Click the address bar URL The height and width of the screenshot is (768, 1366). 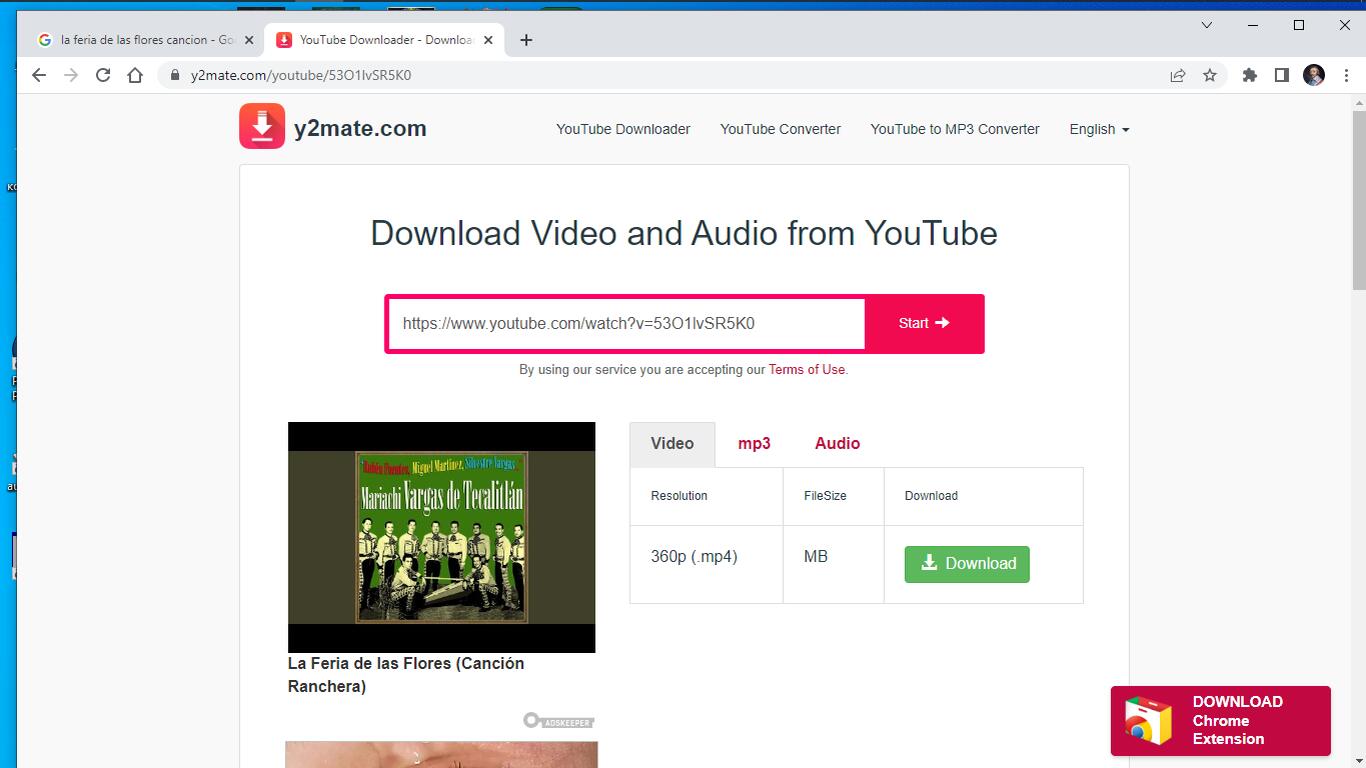(301, 75)
